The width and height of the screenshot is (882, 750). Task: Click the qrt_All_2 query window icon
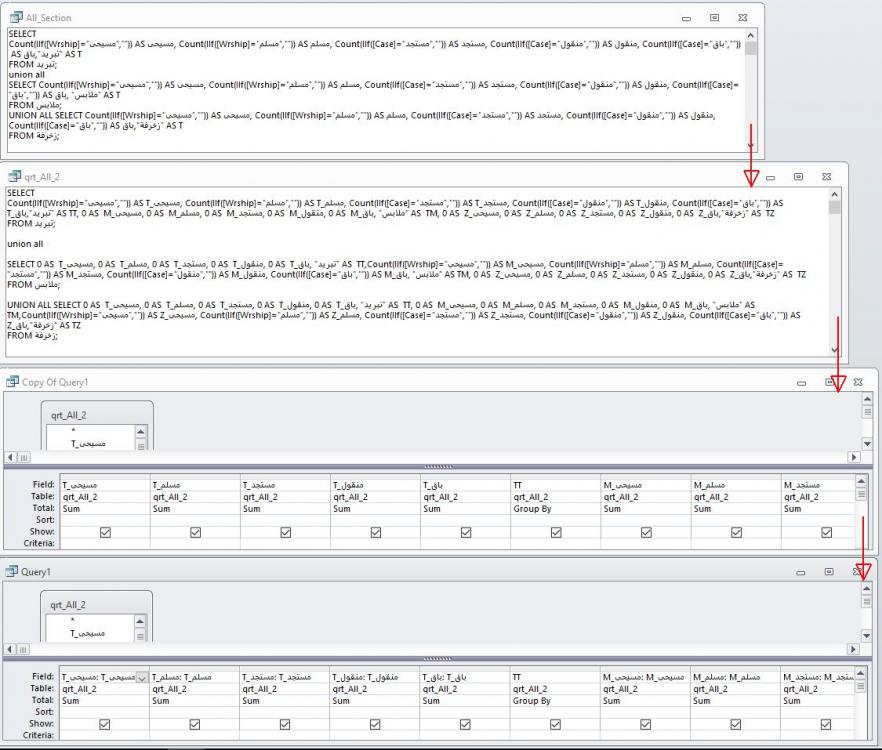(x=15, y=176)
